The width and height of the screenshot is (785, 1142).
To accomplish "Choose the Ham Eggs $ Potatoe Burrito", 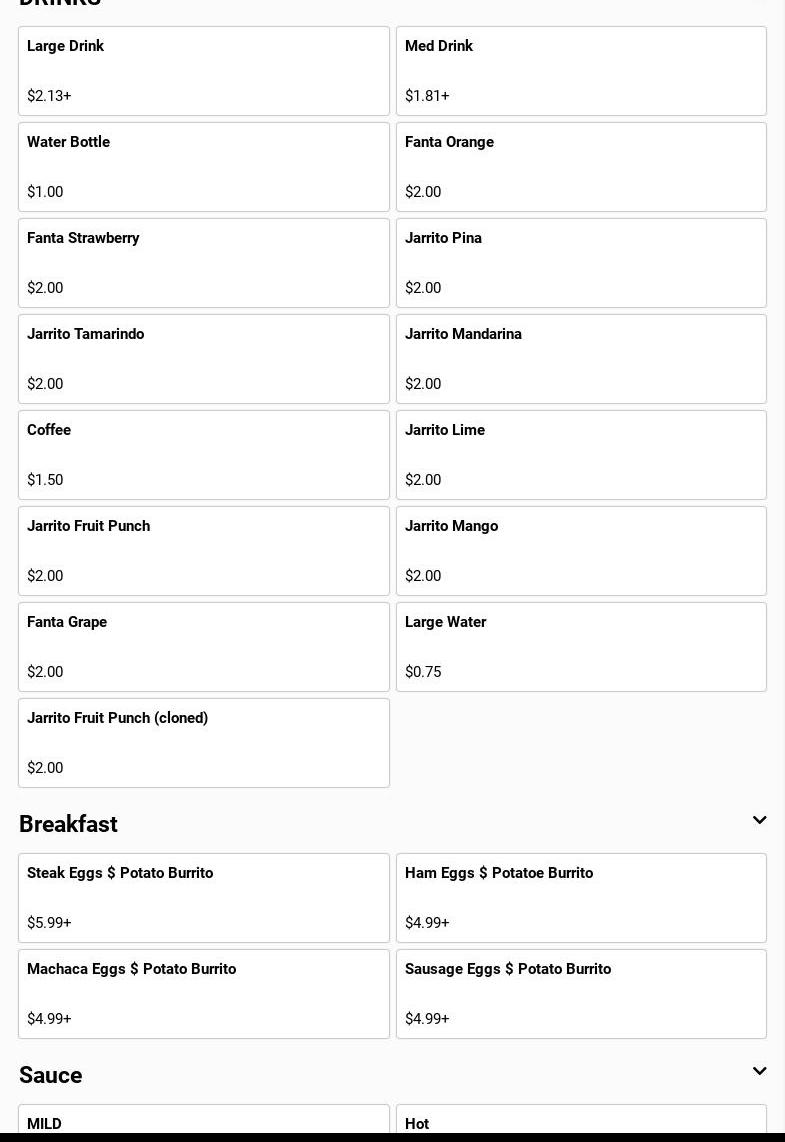I will pyautogui.click(x=581, y=898).
